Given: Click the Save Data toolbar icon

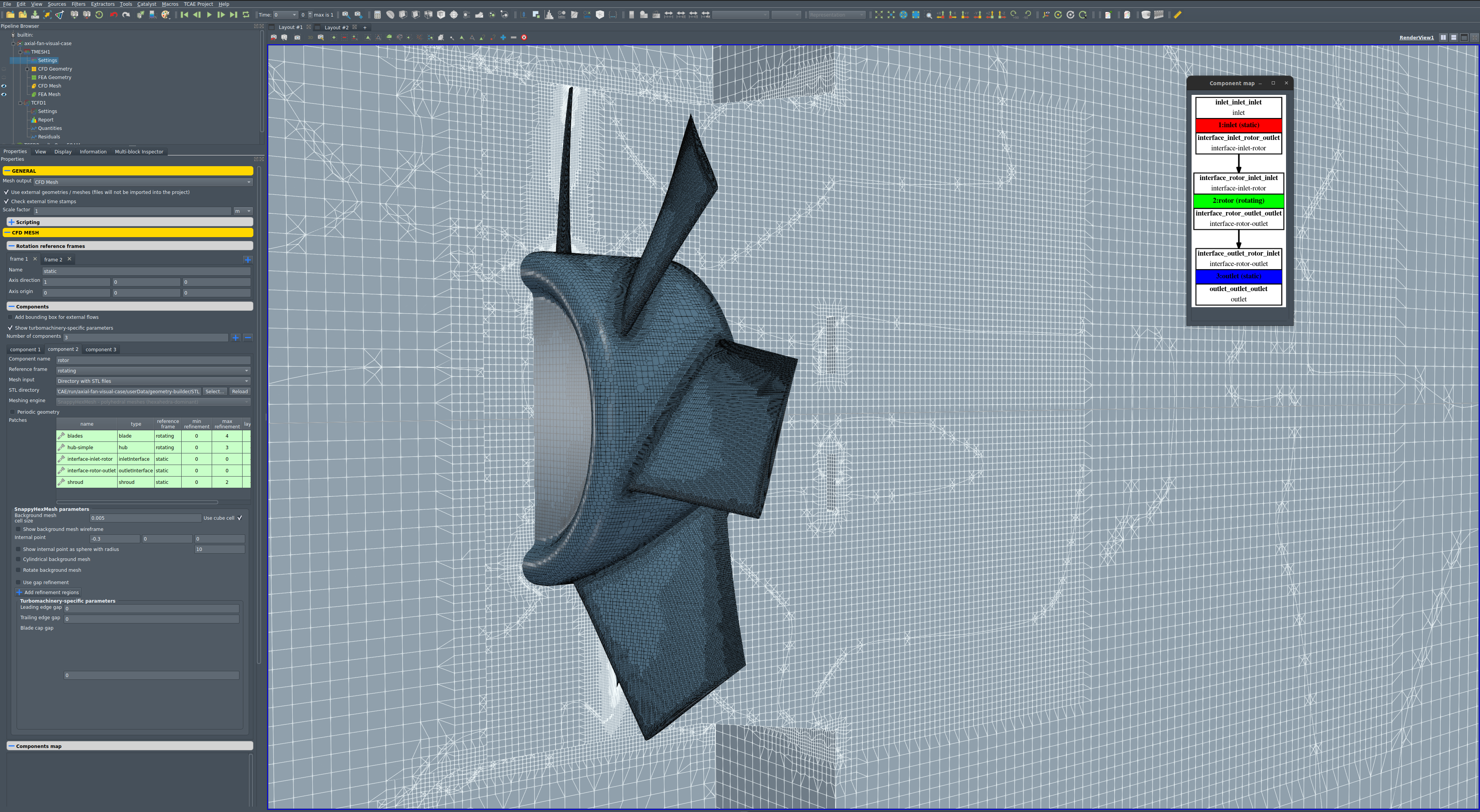Looking at the screenshot, I should point(35,15).
